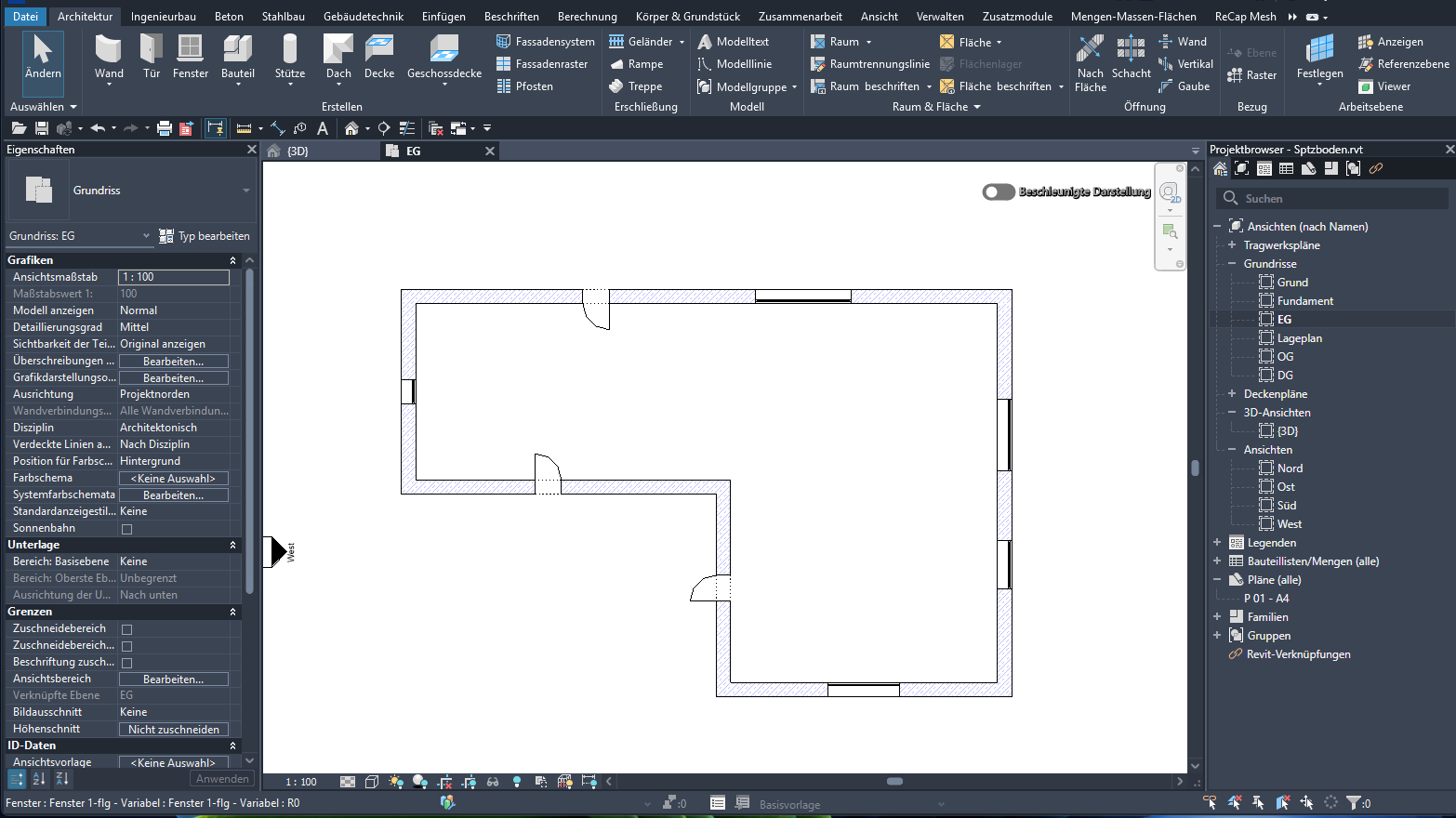Select the Fassadensystem tool
1456x818 pixels.
(x=546, y=42)
